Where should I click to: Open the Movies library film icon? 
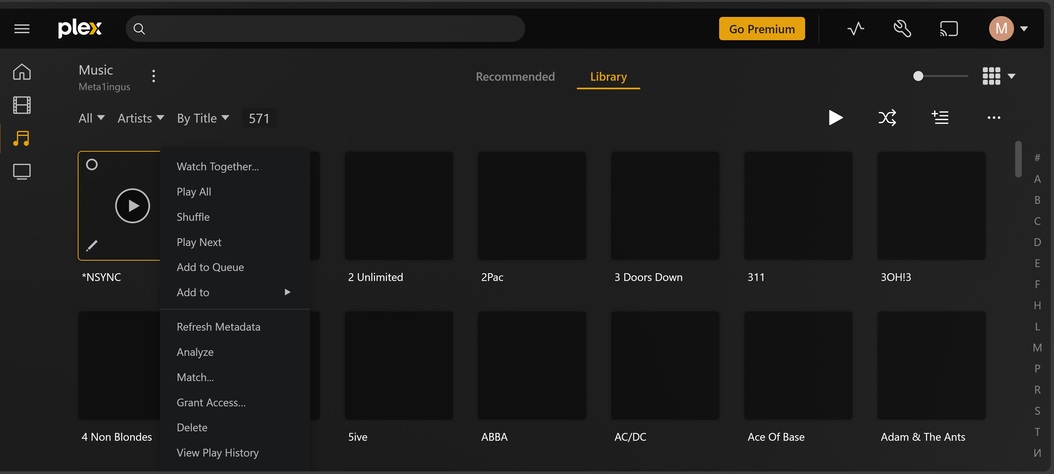click(x=22, y=105)
